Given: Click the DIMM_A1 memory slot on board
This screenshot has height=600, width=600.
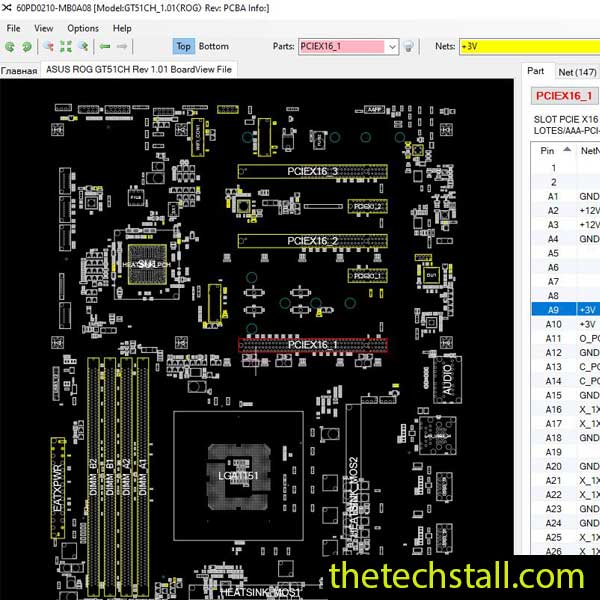Looking at the screenshot, I should point(143,478).
